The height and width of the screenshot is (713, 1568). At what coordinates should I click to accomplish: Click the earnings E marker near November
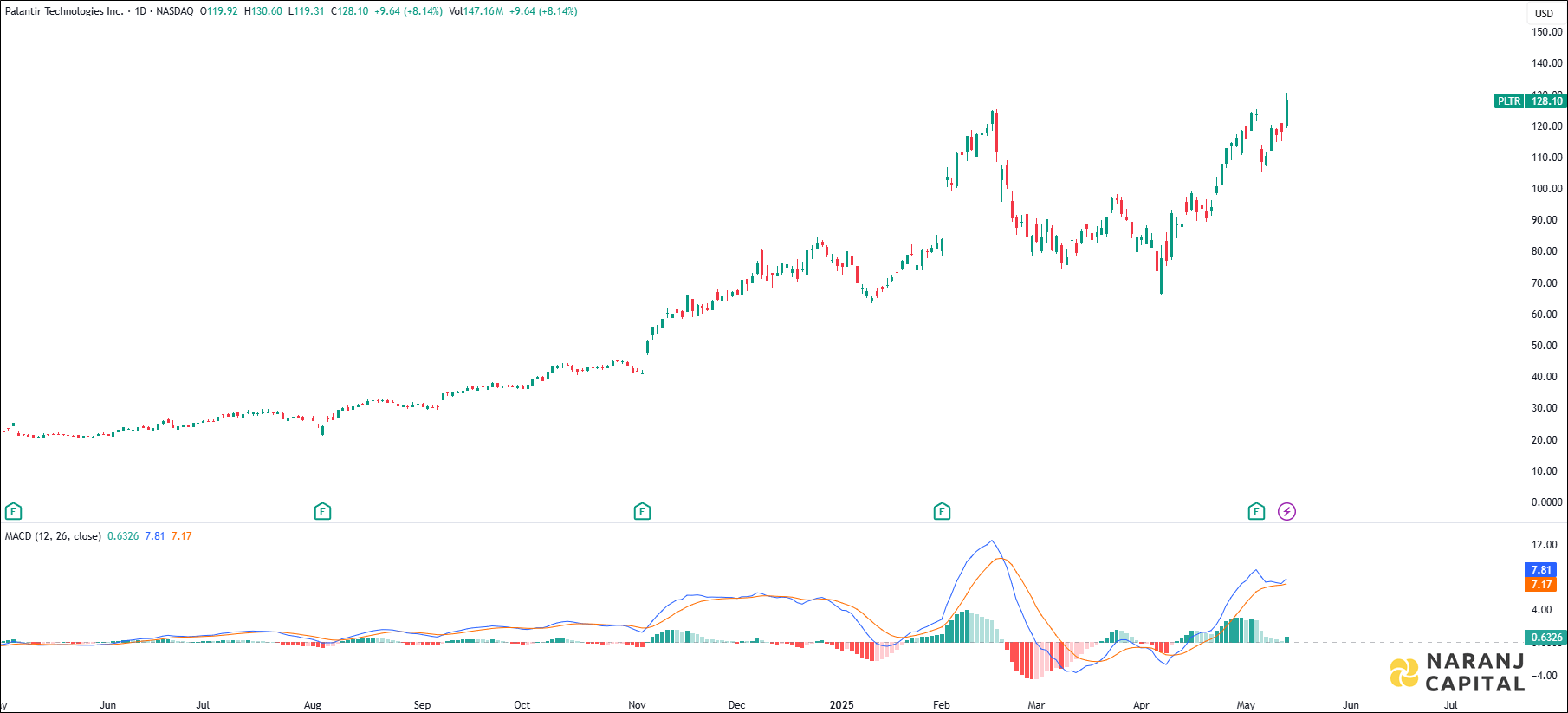coord(642,512)
